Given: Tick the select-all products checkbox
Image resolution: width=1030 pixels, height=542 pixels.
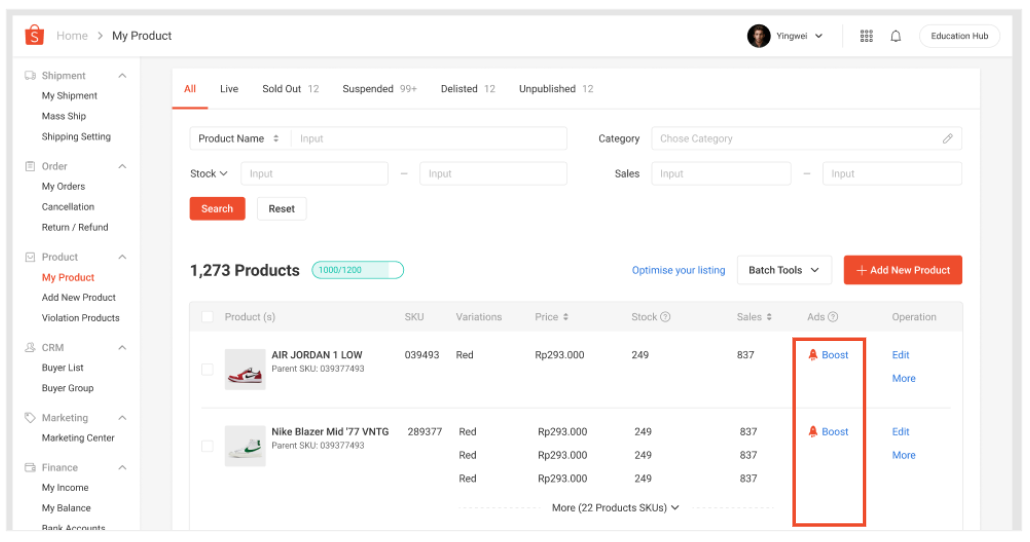Looking at the screenshot, I should pos(208,317).
